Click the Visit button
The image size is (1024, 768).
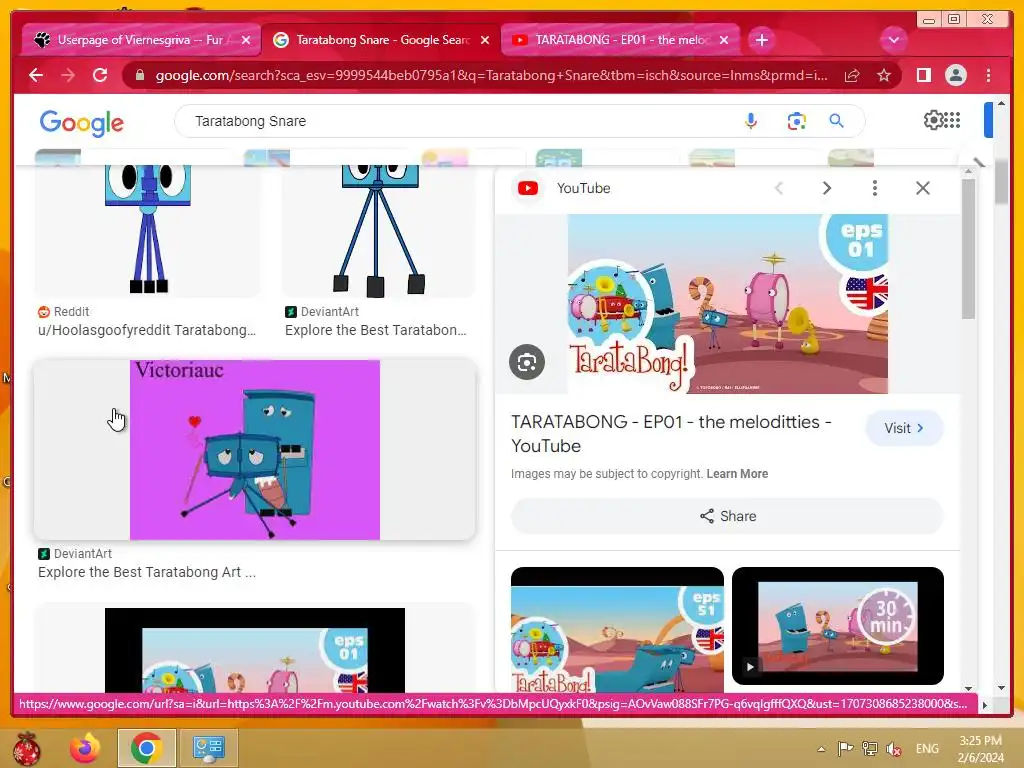904,428
